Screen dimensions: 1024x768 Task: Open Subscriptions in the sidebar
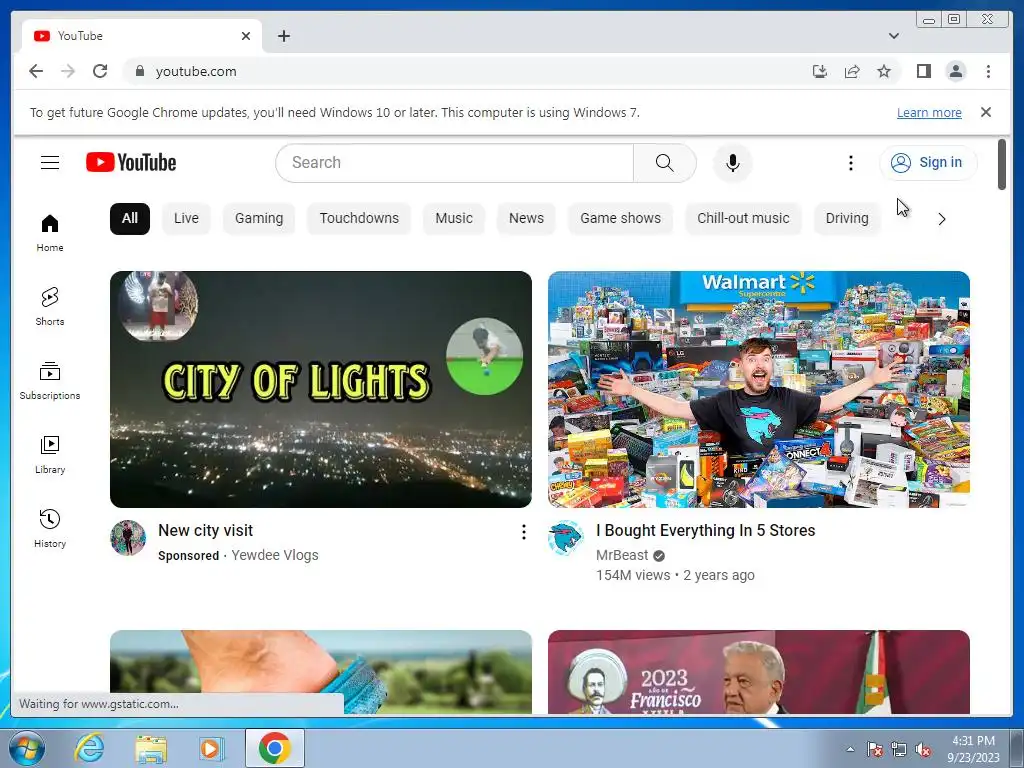pyautogui.click(x=50, y=381)
